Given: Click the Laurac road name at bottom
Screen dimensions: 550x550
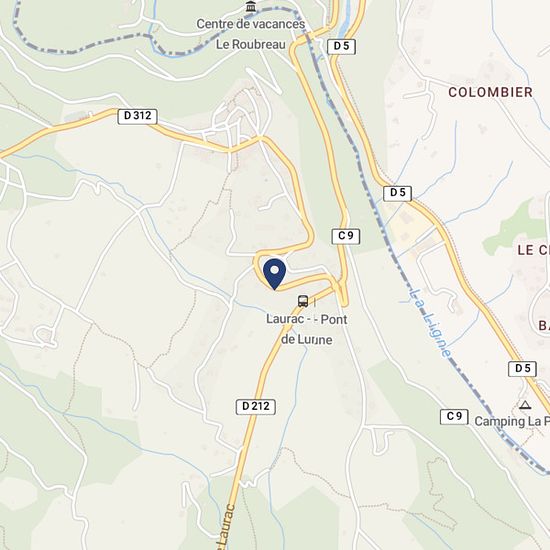Looking at the screenshot, I should 224,527.
